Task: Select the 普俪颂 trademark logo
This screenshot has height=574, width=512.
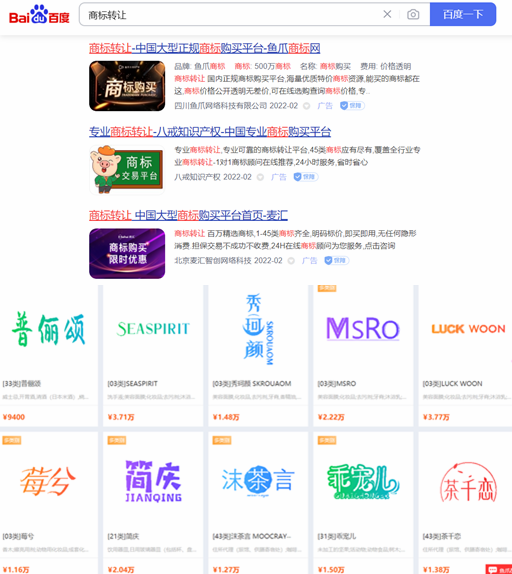Action: [49, 329]
